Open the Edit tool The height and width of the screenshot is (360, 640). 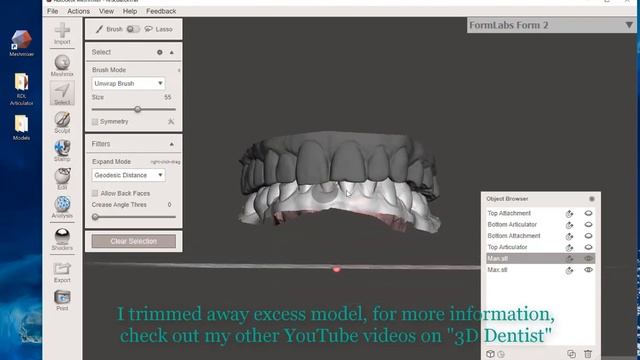coord(62,179)
